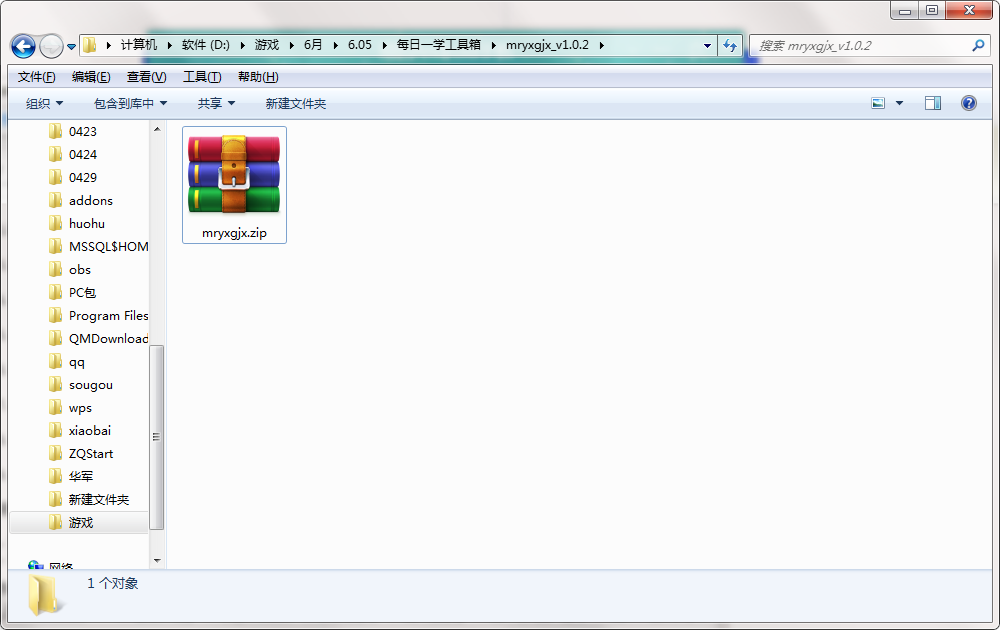
Task: Select the obs folder
Action: tap(80, 269)
